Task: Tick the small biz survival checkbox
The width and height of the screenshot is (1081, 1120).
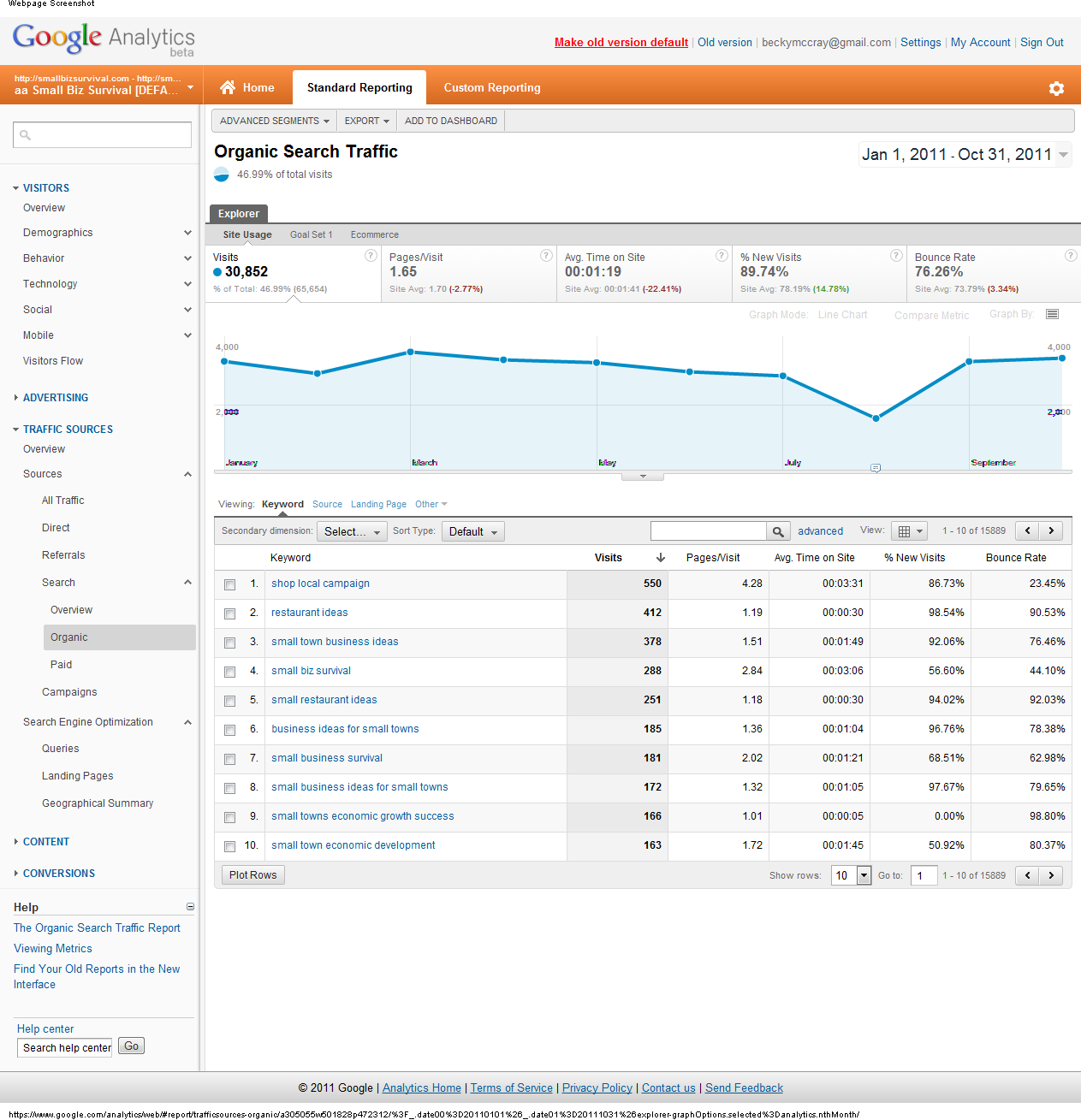Action: coord(229,672)
